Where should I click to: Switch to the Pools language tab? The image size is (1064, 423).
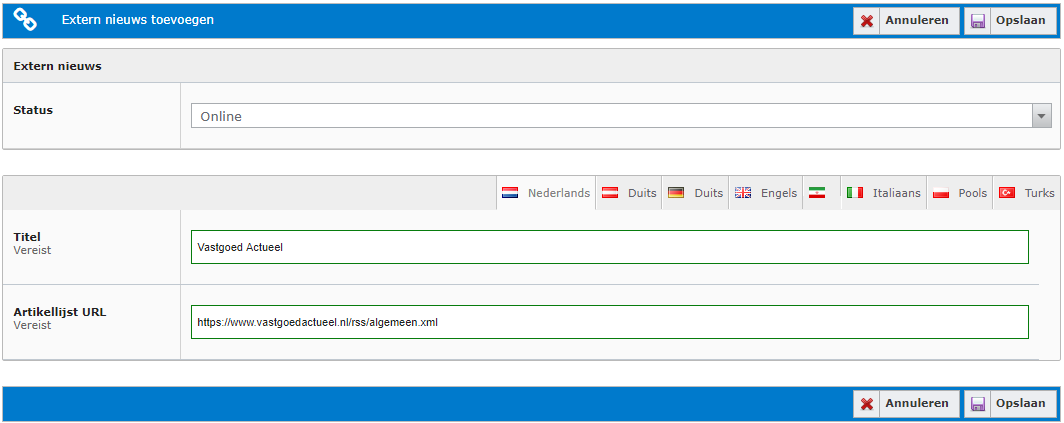960,193
